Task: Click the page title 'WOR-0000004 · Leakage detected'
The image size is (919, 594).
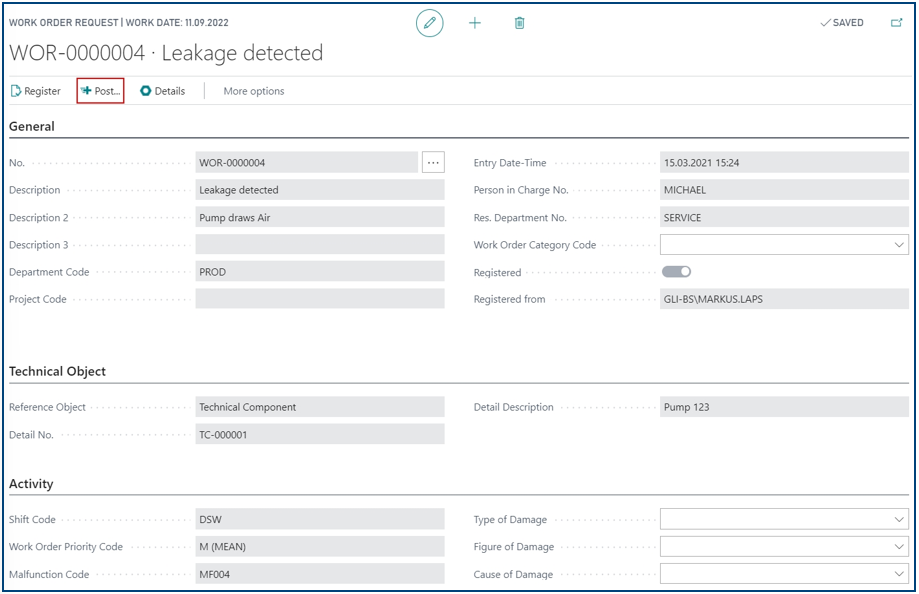Action: coord(166,53)
